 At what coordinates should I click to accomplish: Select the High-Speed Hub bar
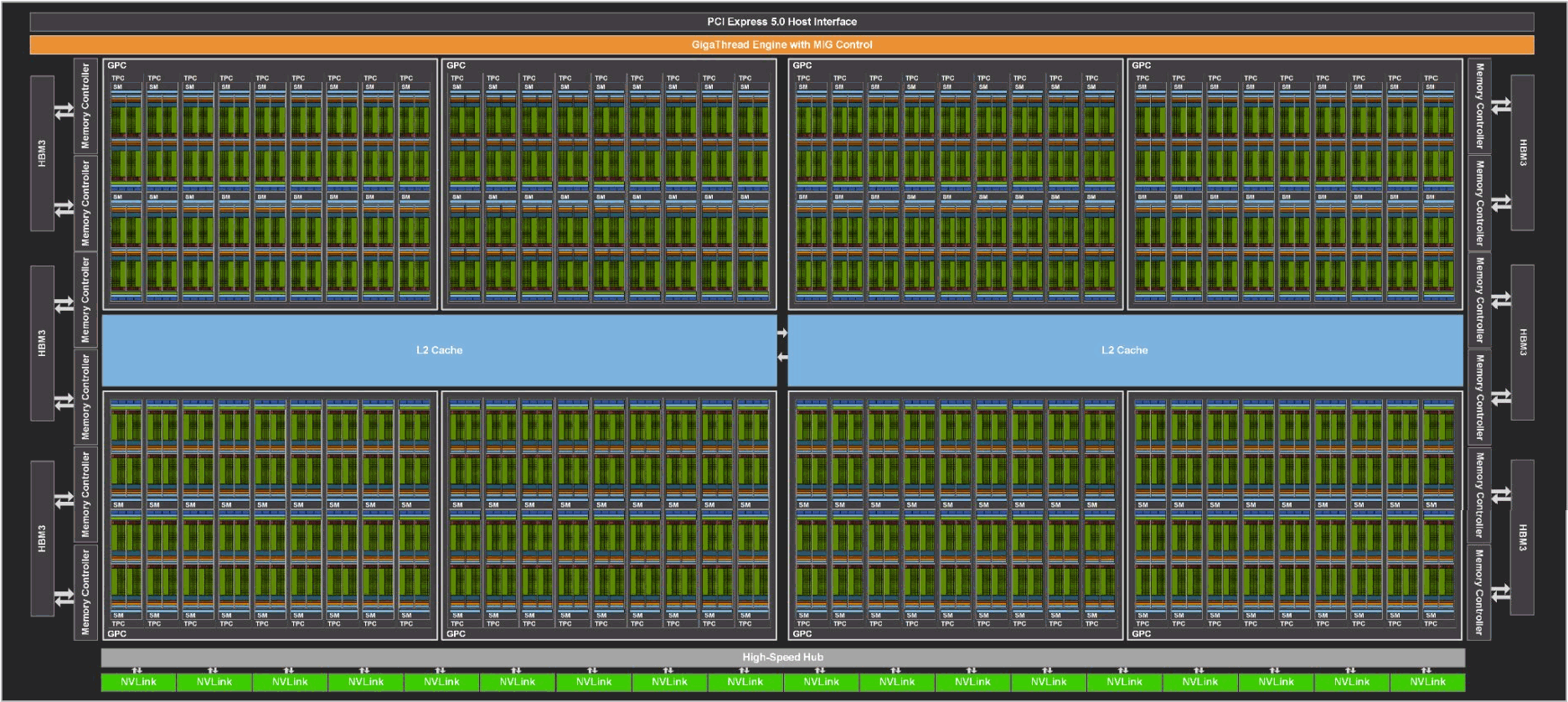point(782,657)
